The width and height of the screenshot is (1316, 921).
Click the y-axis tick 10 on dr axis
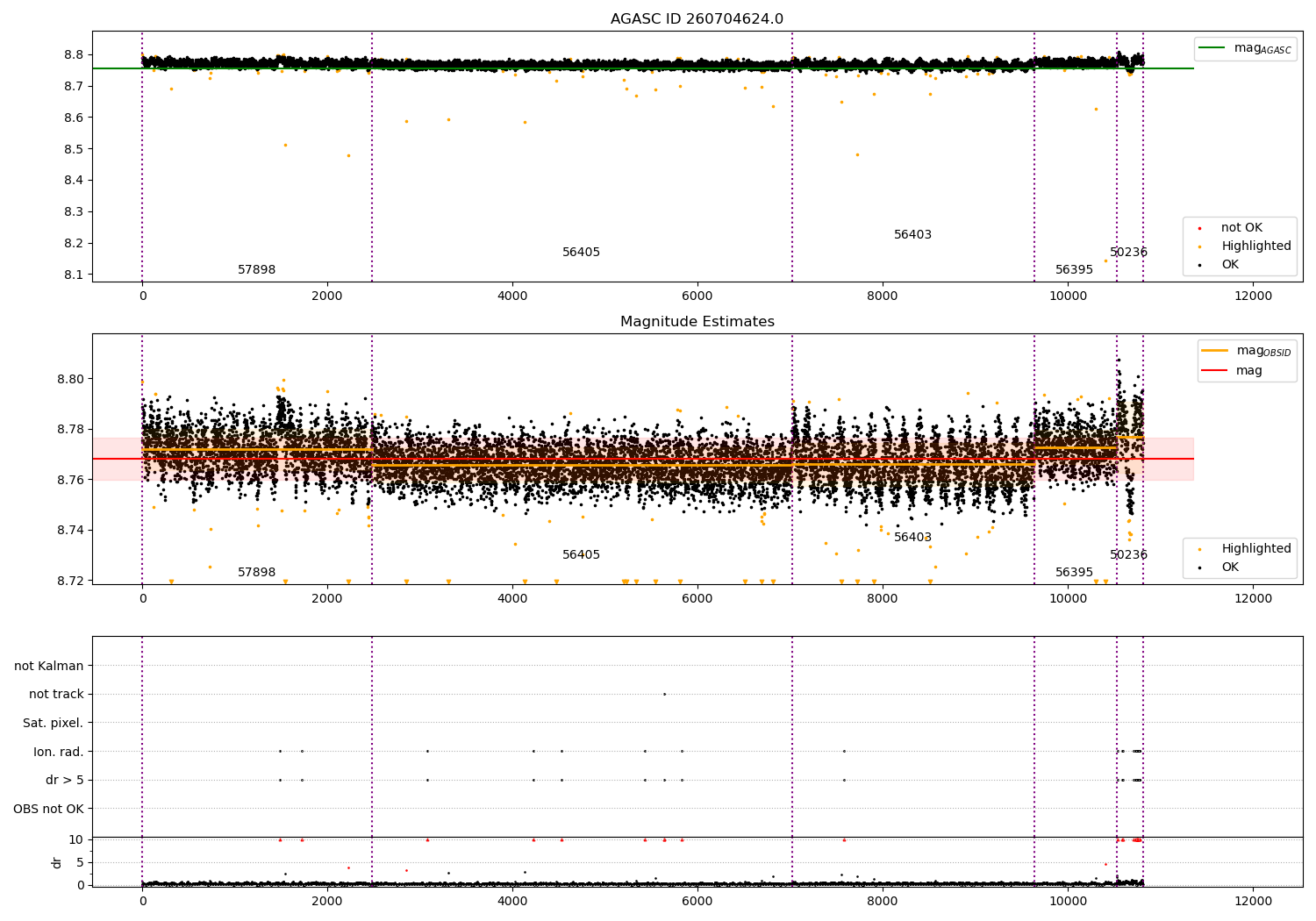point(76,839)
